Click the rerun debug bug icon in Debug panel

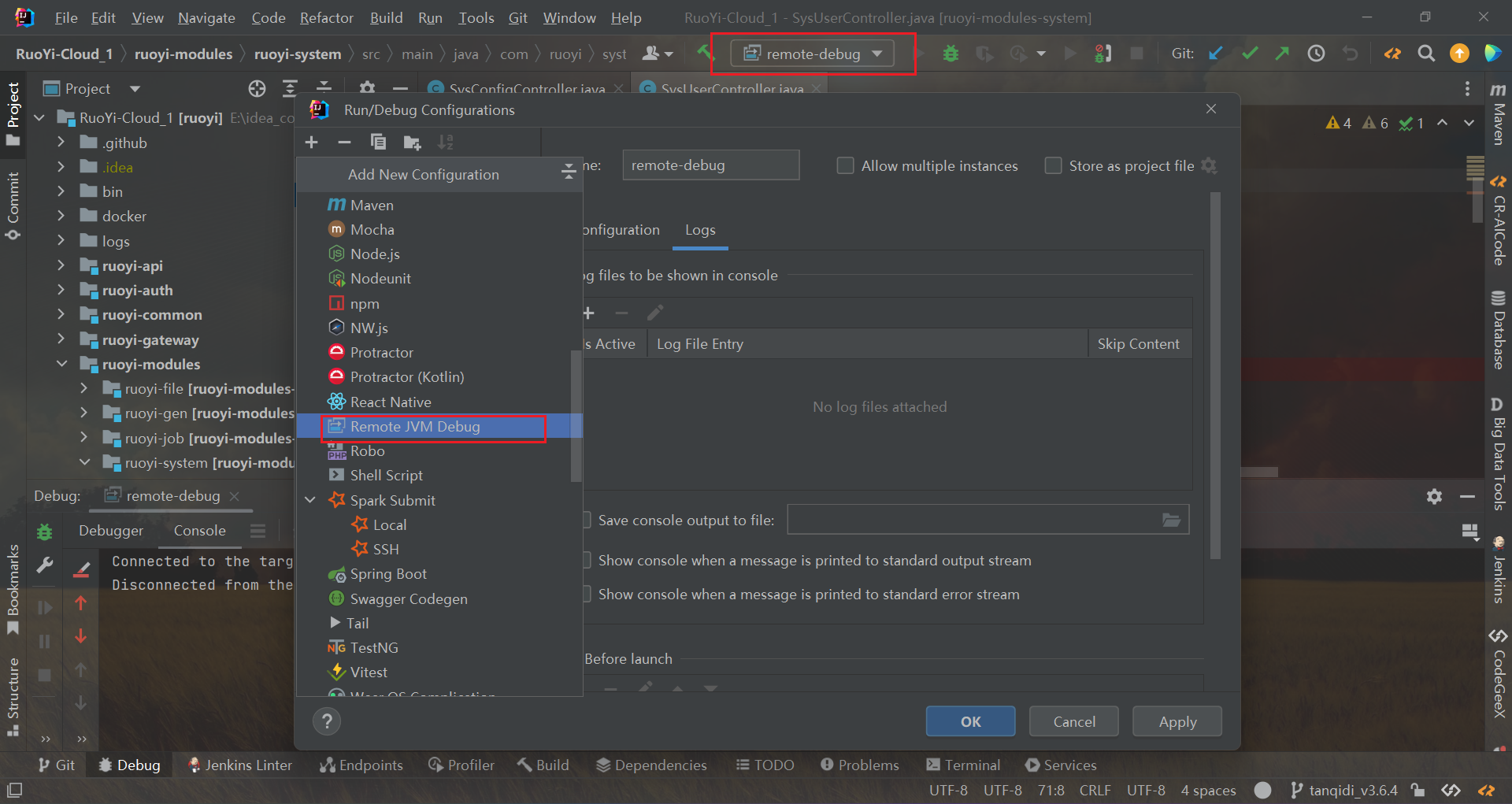click(45, 532)
